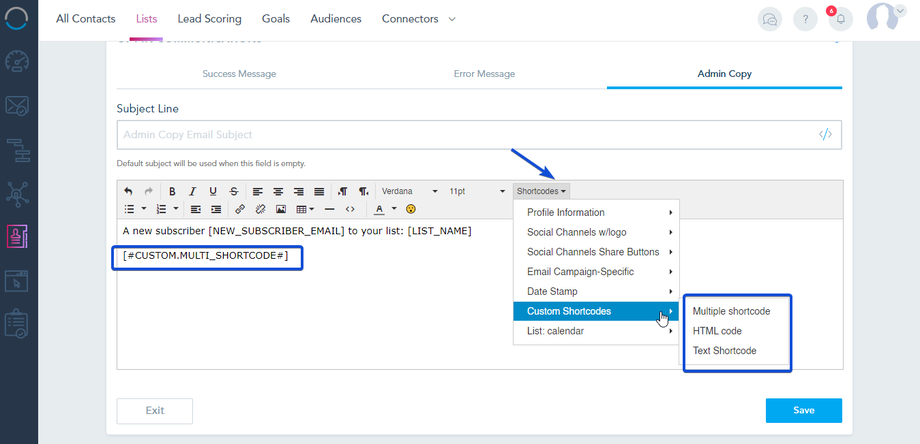Set right-to-left text direction

click(364, 191)
